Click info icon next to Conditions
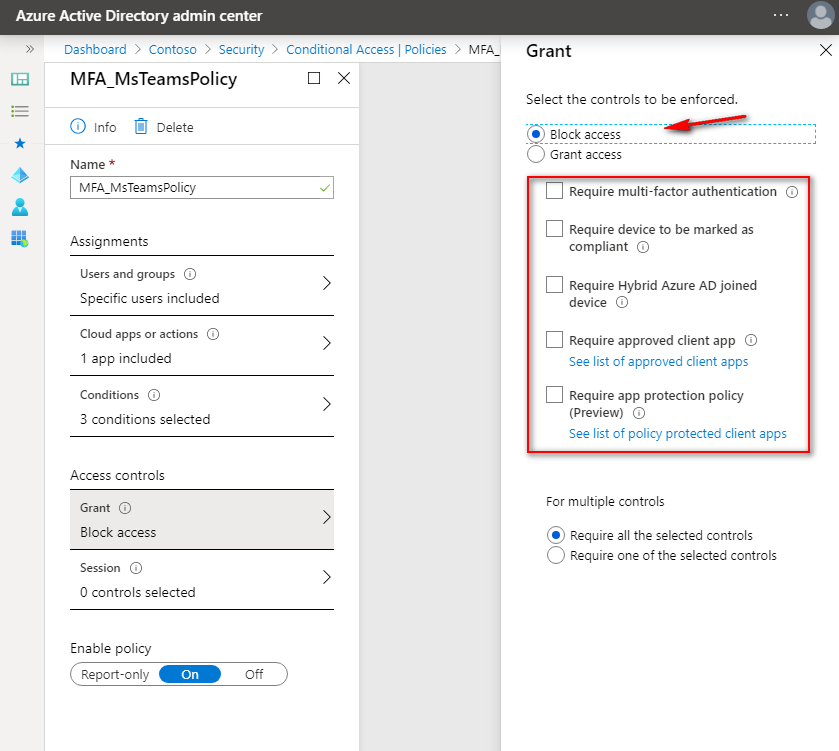This screenshot has height=751, width=839. tap(154, 395)
